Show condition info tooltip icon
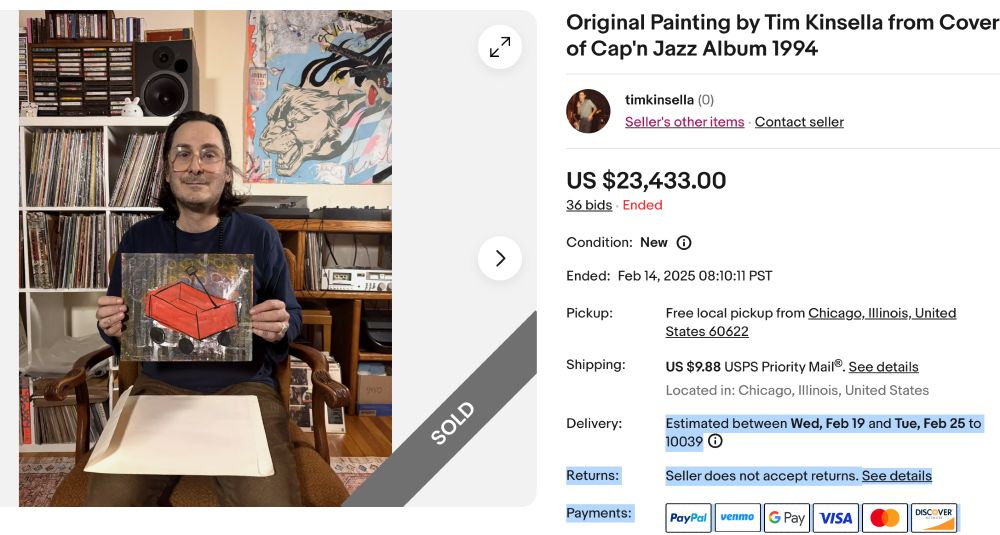1000x535 pixels. coord(684,243)
